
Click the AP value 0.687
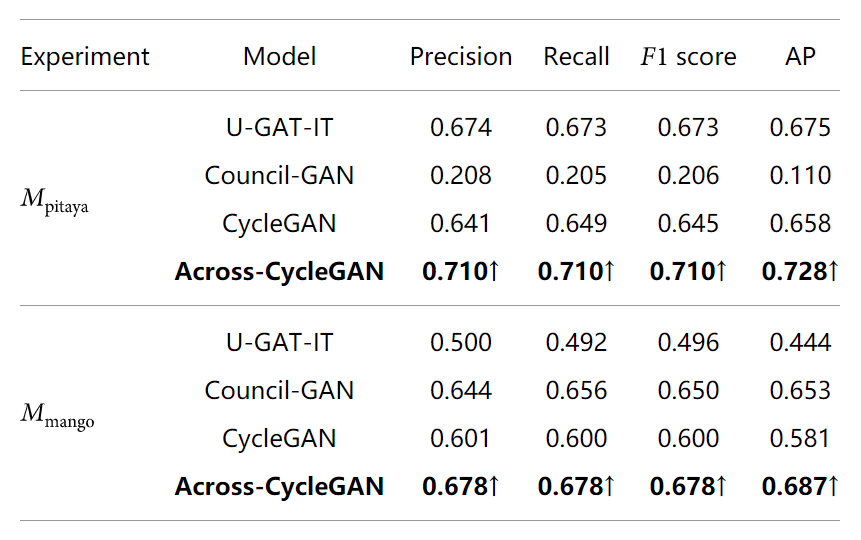click(800, 486)
